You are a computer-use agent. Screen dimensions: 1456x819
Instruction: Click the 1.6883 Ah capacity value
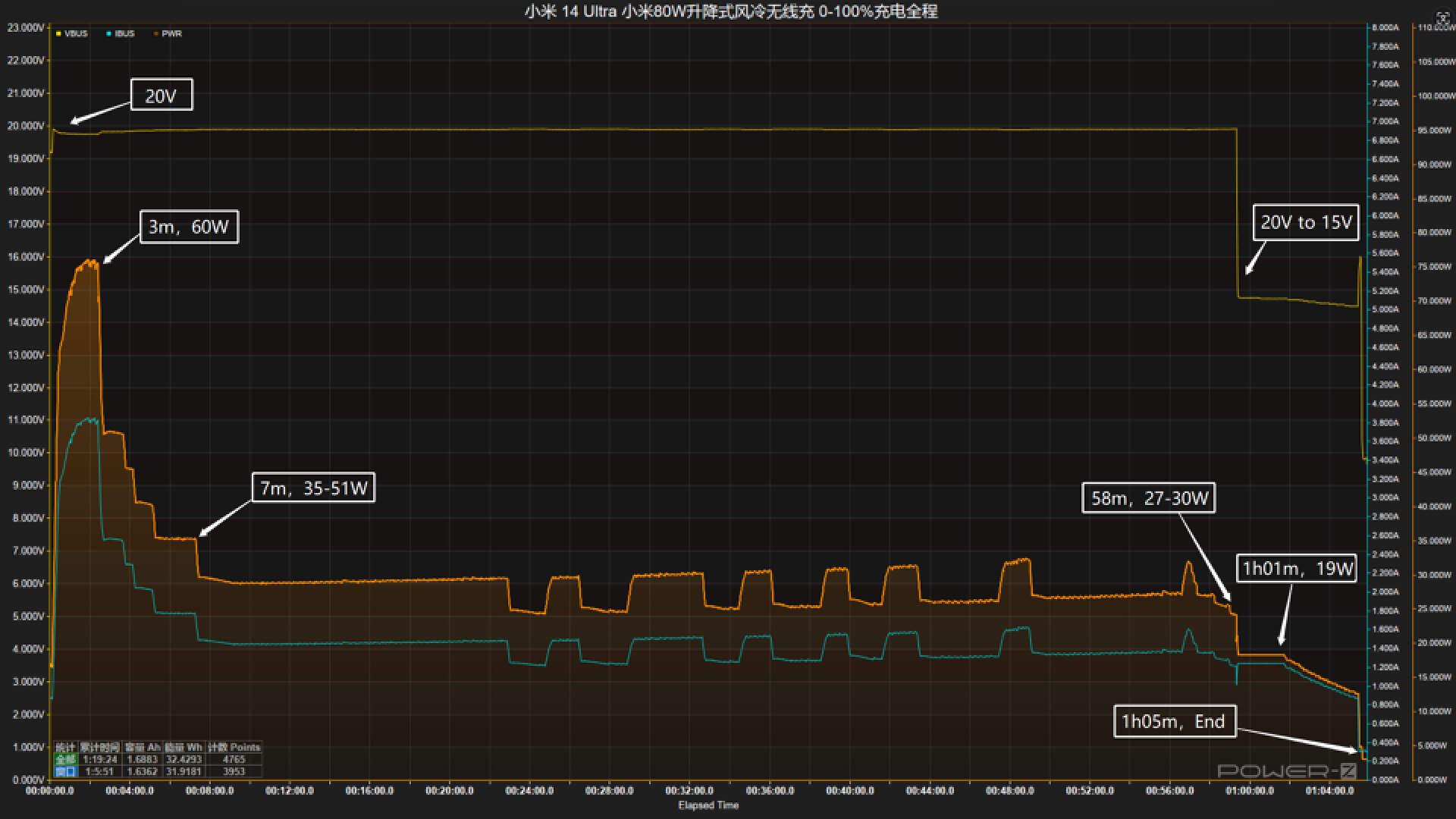[142, 759]
